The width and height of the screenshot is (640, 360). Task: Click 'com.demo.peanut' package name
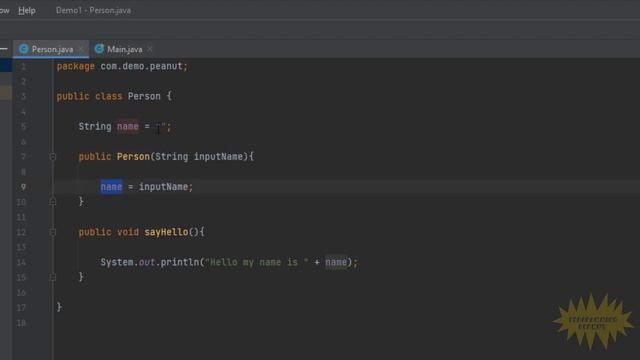[141, 66]
